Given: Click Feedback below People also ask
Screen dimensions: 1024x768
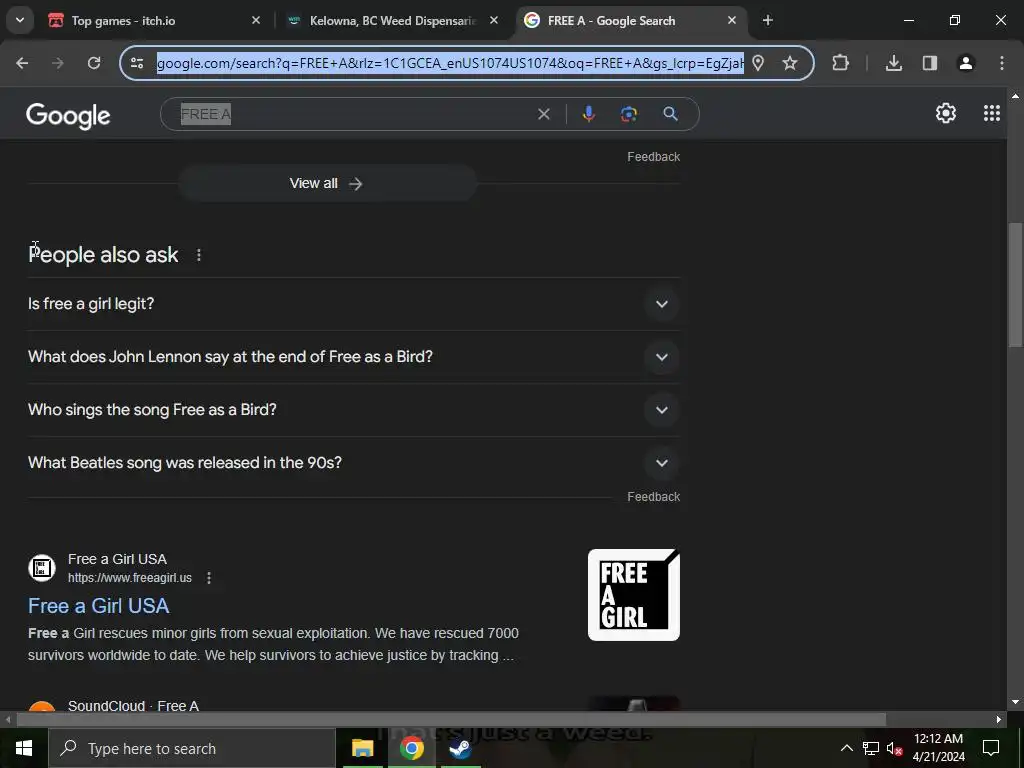Looking at the screenshot, I should pos(654,497).
